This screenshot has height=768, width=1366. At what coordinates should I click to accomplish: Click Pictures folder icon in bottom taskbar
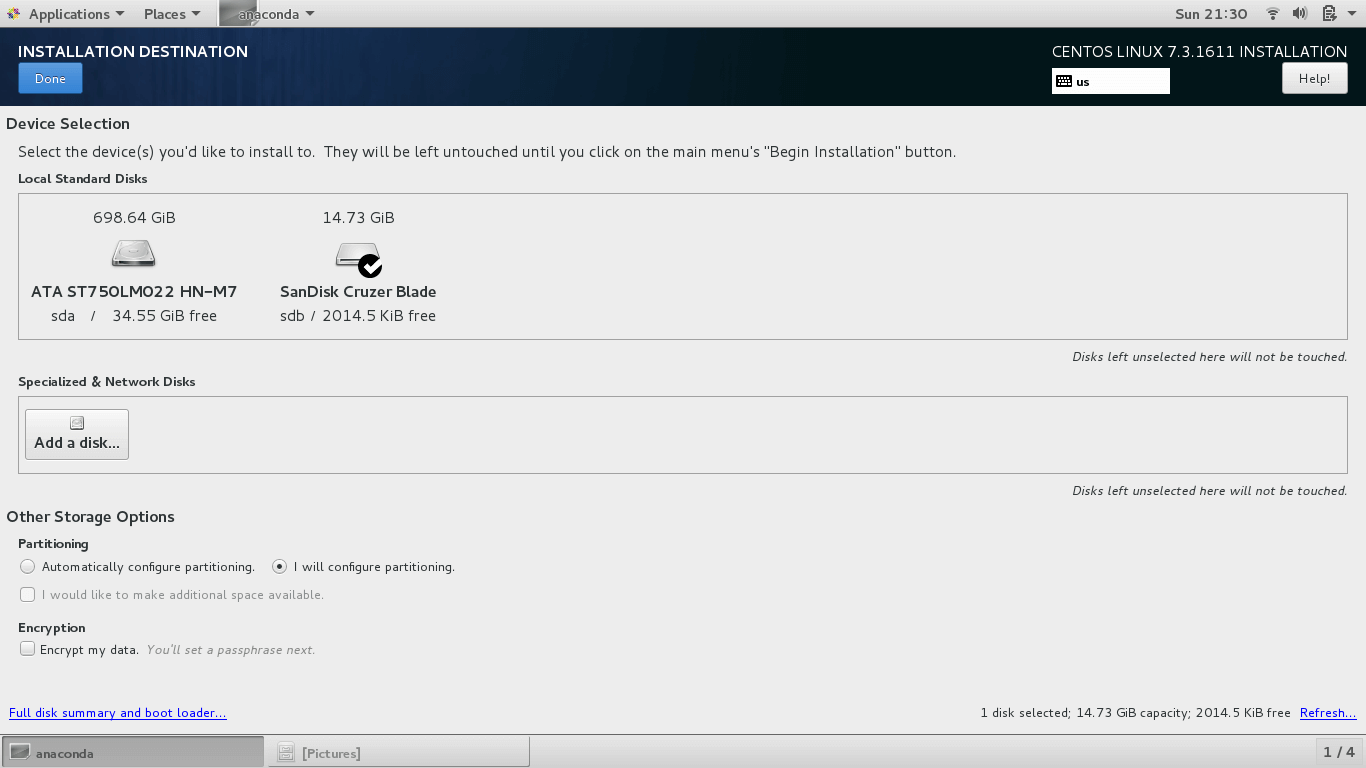point(286,752)
